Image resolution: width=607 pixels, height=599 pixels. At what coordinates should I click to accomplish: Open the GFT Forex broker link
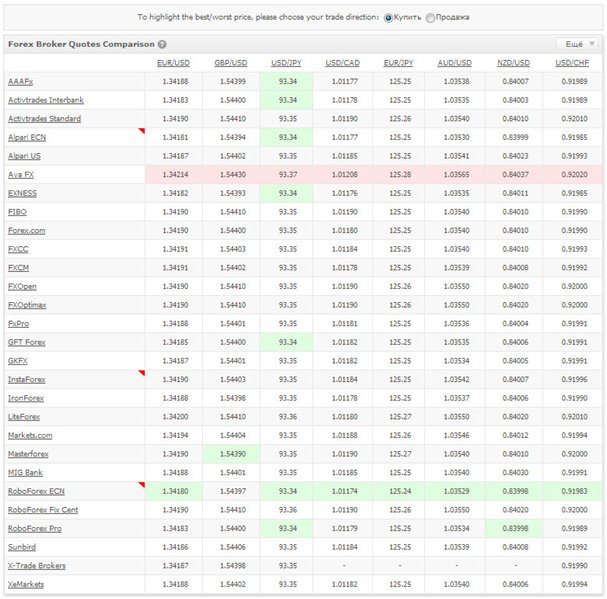tap(26, 342)
